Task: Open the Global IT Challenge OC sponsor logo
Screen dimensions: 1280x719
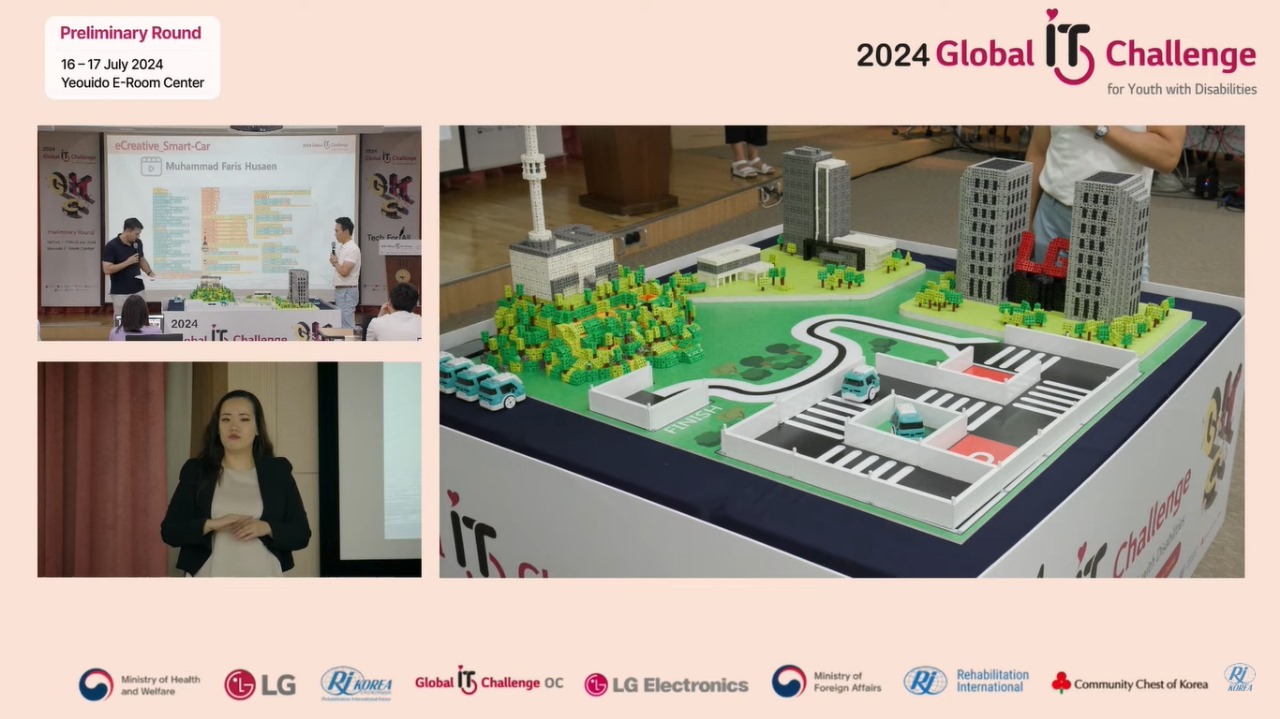Action: [x=489, y=682]
